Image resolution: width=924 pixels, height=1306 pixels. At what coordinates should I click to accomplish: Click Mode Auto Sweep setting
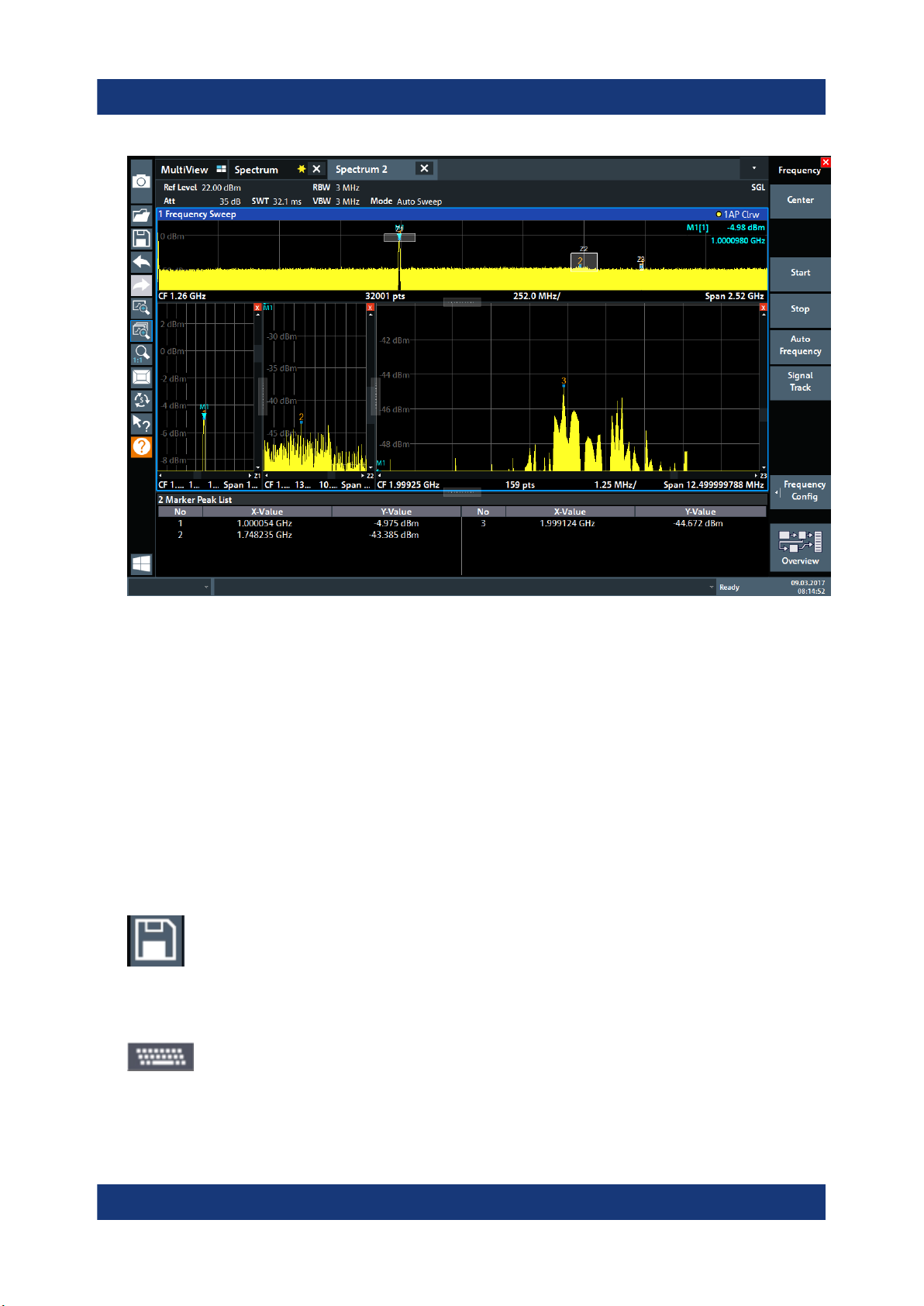[406, 202]
